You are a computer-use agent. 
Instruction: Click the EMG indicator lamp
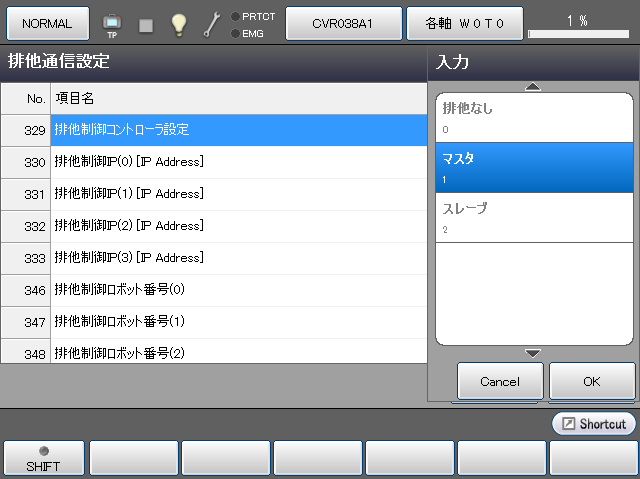[x=235, y=33]
